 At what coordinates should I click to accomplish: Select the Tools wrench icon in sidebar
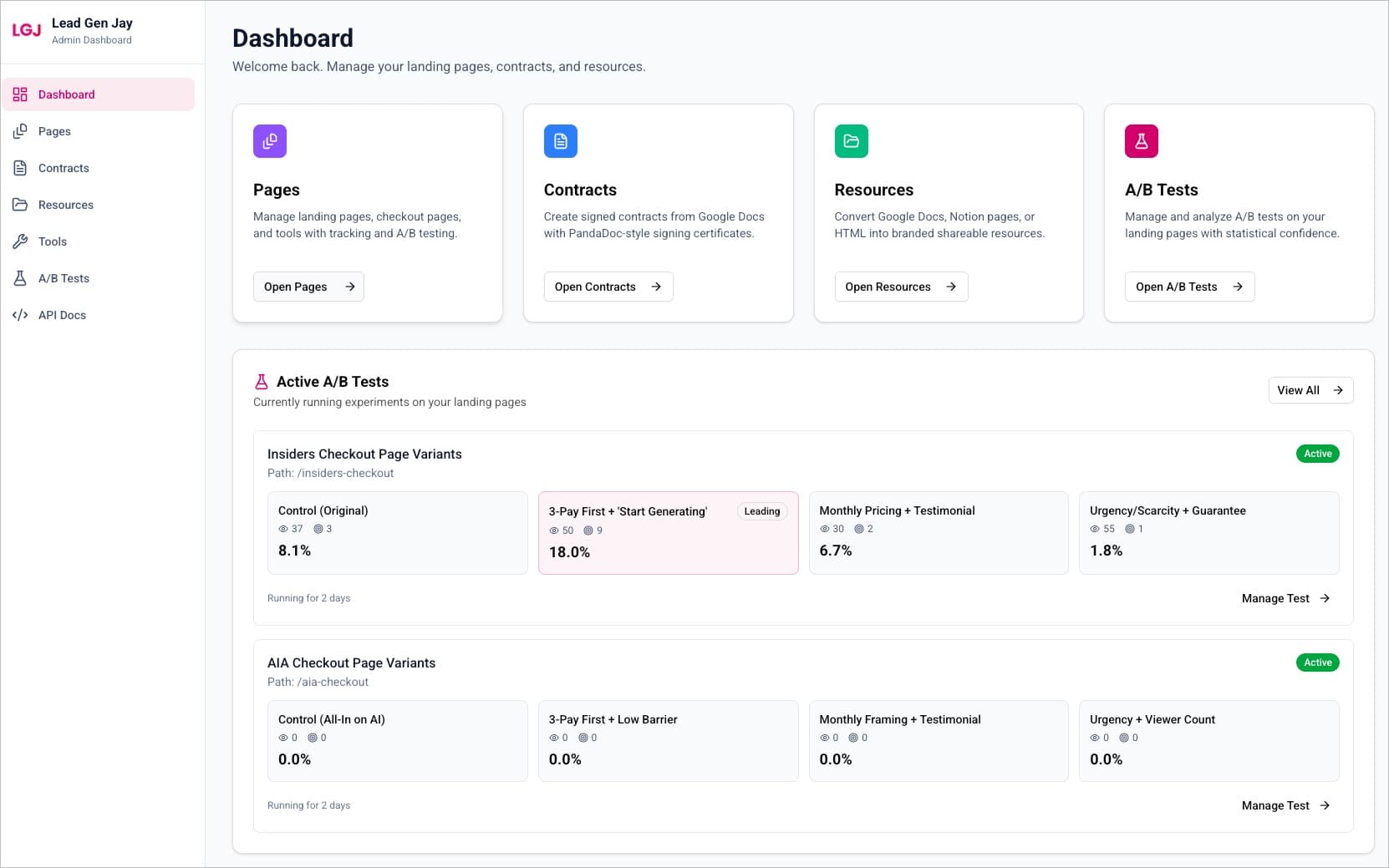click(x=20, y=241)
